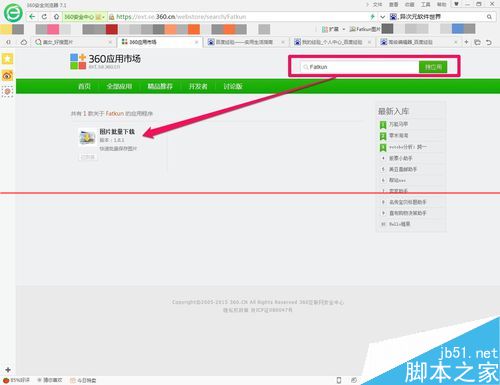Click the plus icon at the sidebar bottom

tap(8, 370)
